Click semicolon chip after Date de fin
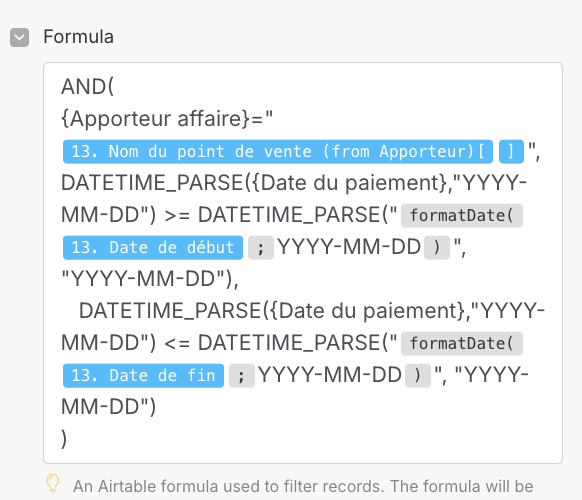Image resolution: width=582 pixels, height=500 pixels. [x=242, y=375]
